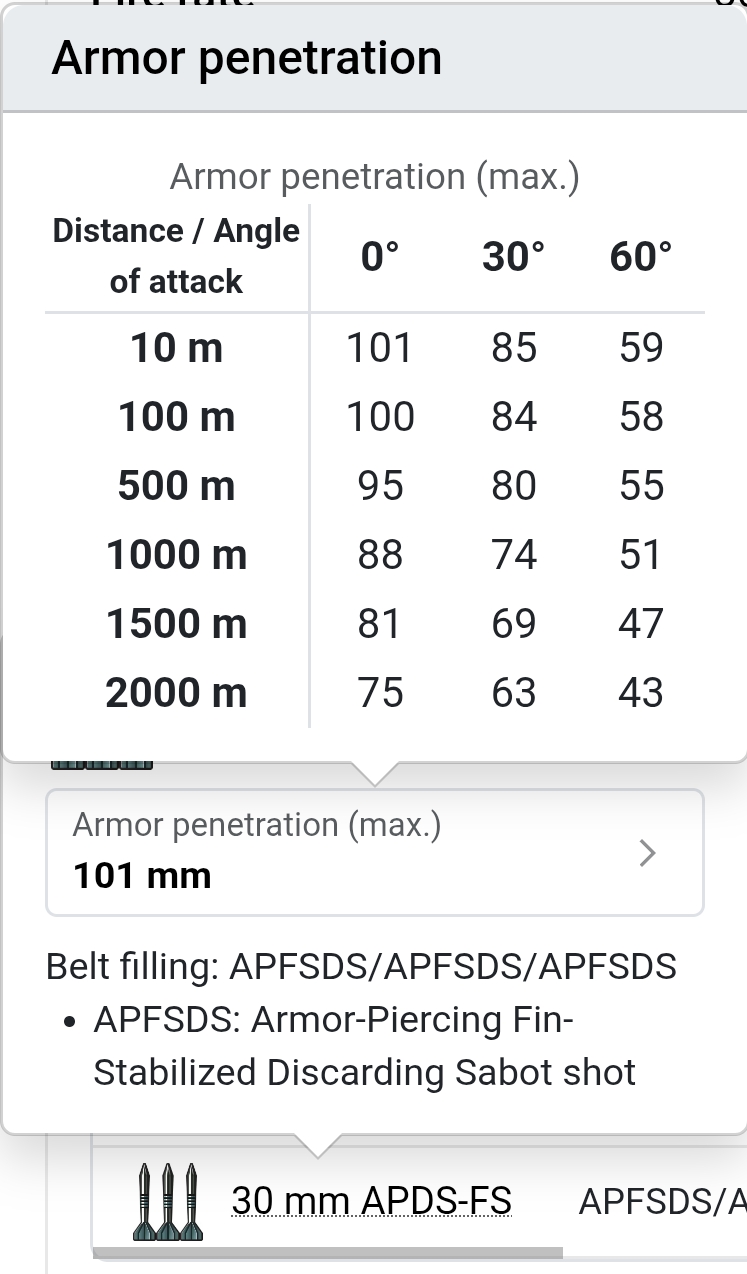
Task: Open the 30 mm APDS-FS link
Action: pyautogui.click(x=371, y=1200)
